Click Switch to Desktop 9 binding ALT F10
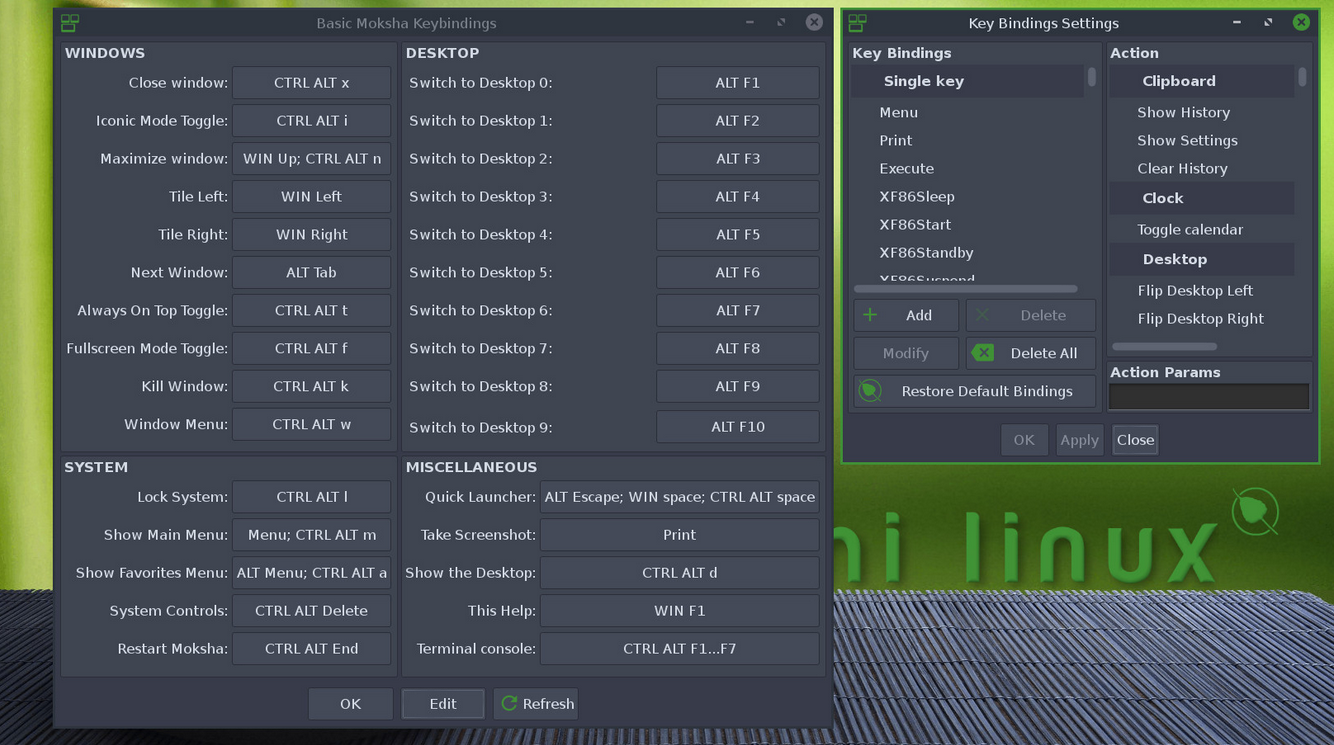 (x=738, y=427)
